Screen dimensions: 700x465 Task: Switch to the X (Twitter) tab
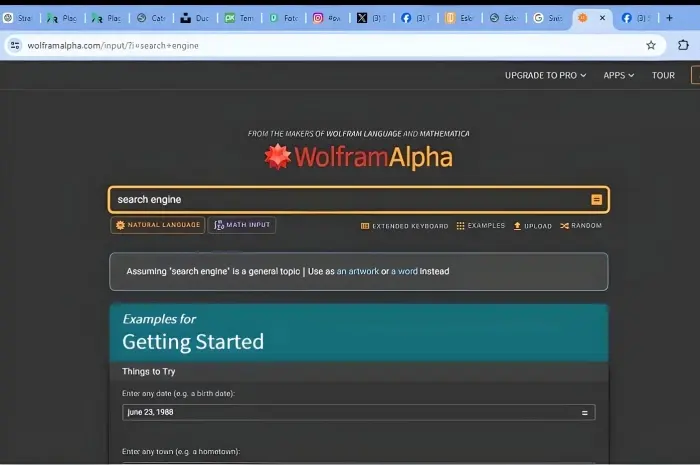(x=371, y=18)
